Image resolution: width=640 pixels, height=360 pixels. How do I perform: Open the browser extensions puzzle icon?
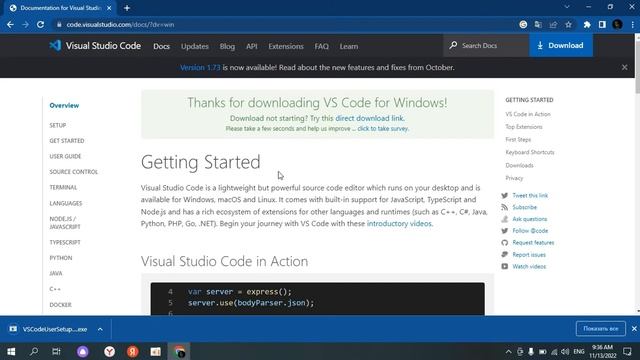pos(587,24)
